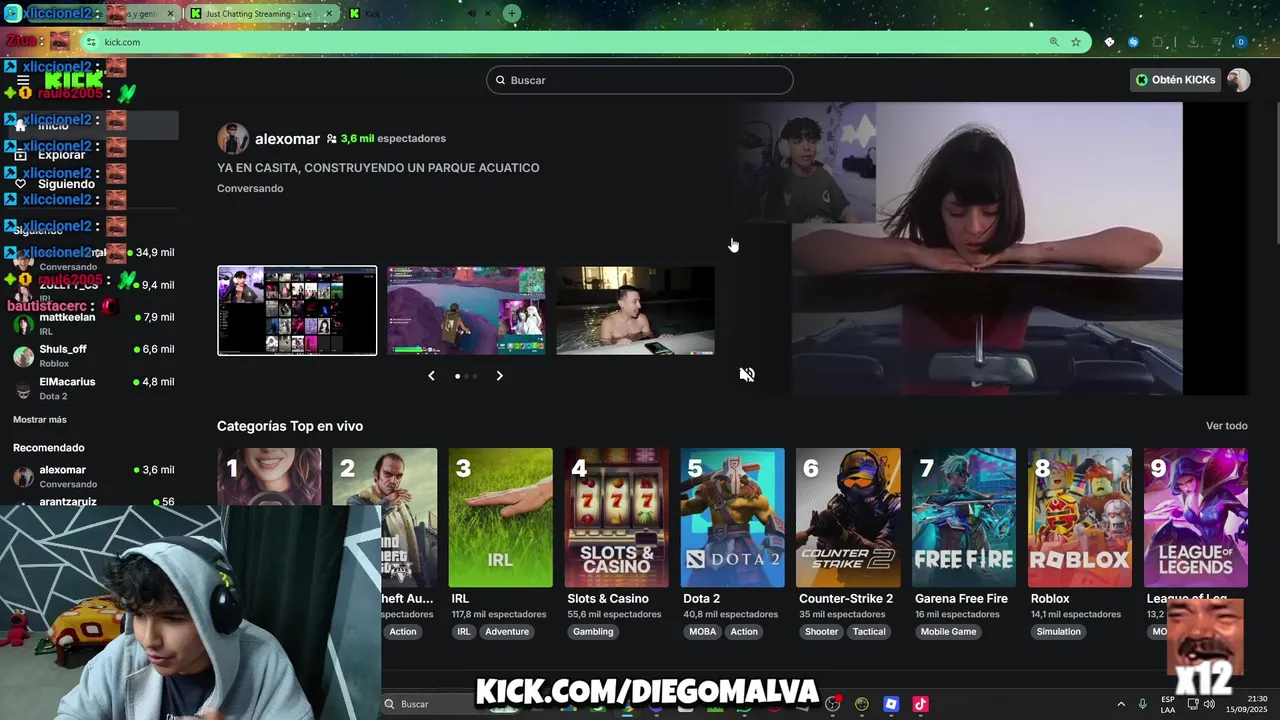Click the Shooter tag

coord(822,632)
